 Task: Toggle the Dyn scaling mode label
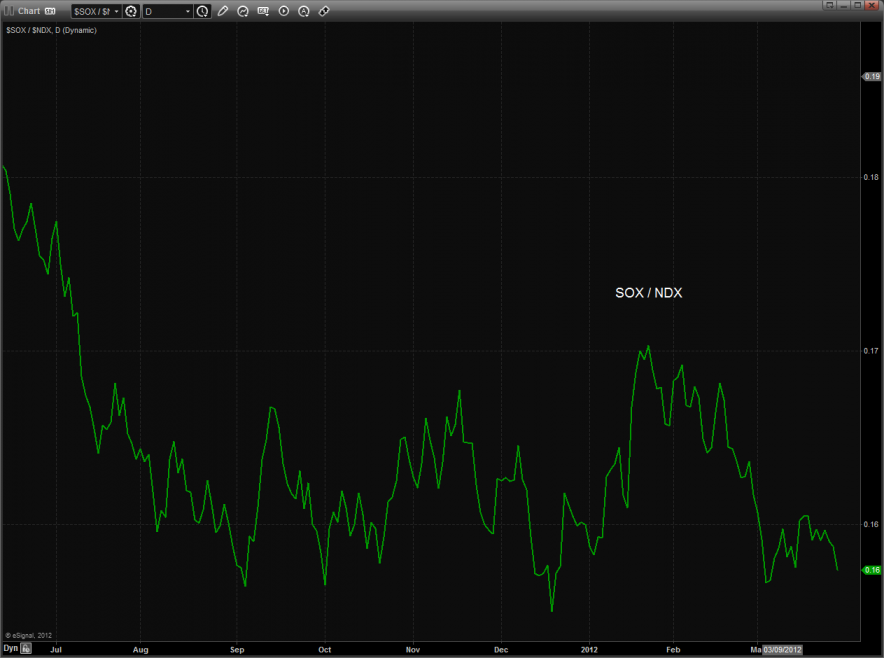point(10,648)
